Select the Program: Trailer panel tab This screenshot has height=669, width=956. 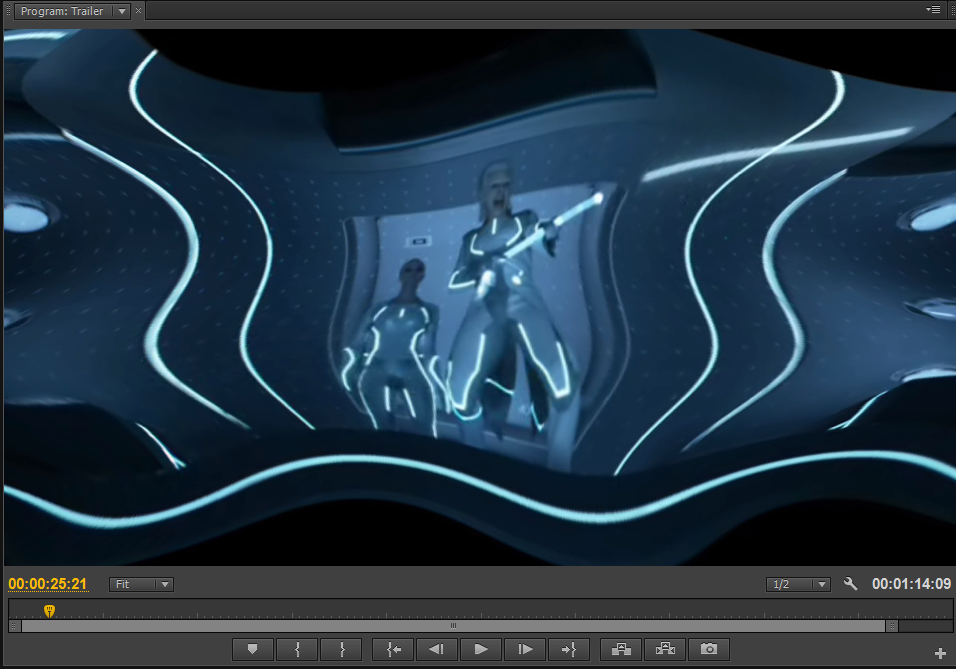62,11
